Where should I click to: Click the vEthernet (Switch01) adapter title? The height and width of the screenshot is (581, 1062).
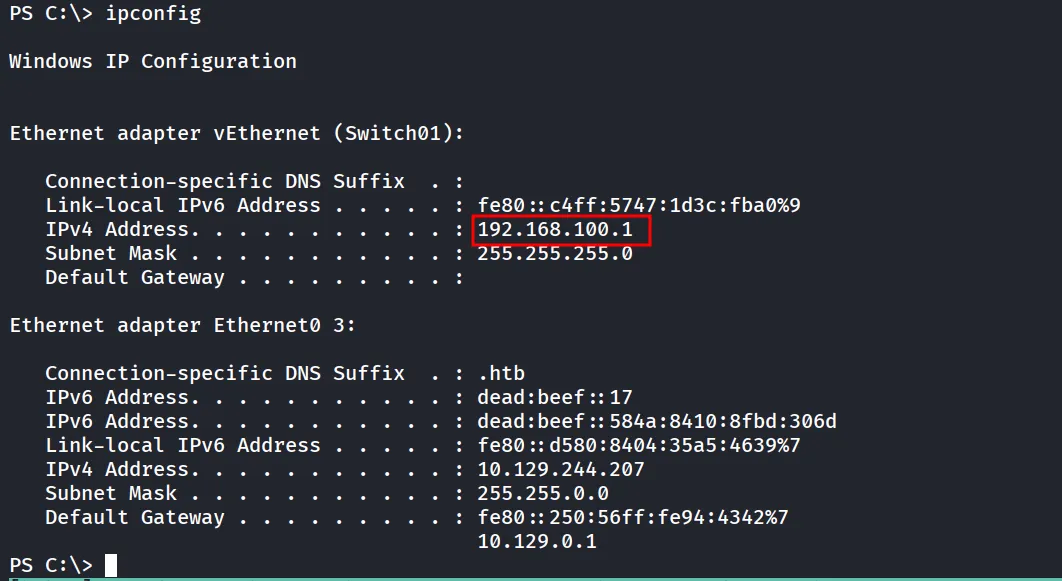point(236,133)
